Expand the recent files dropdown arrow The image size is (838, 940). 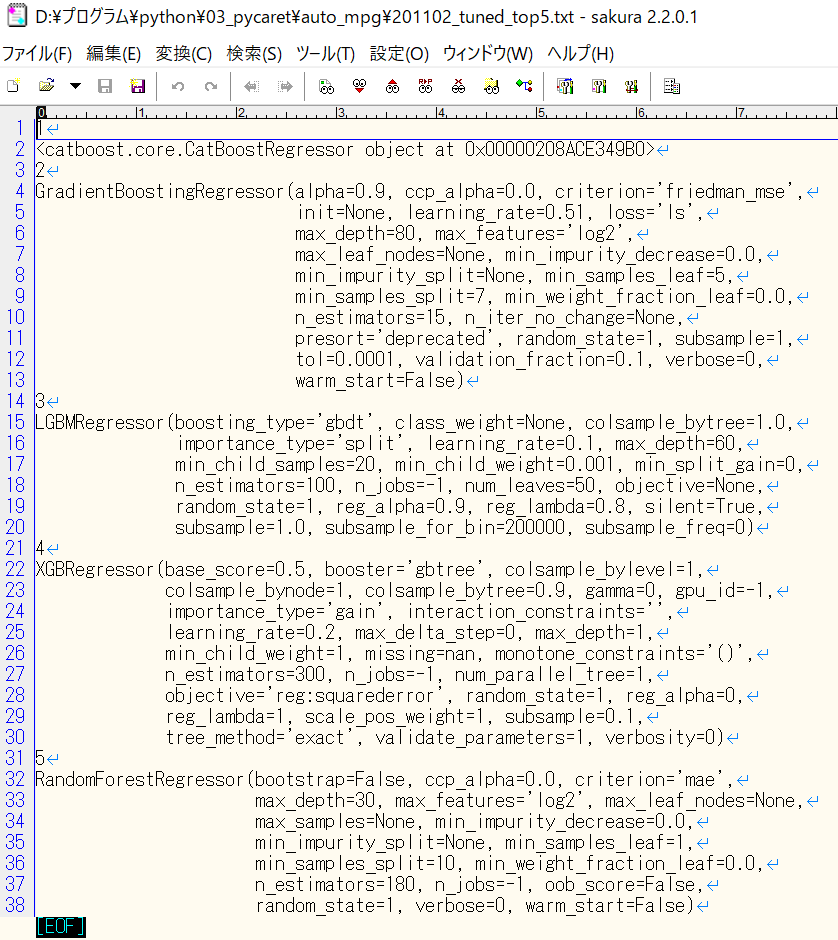75,86
